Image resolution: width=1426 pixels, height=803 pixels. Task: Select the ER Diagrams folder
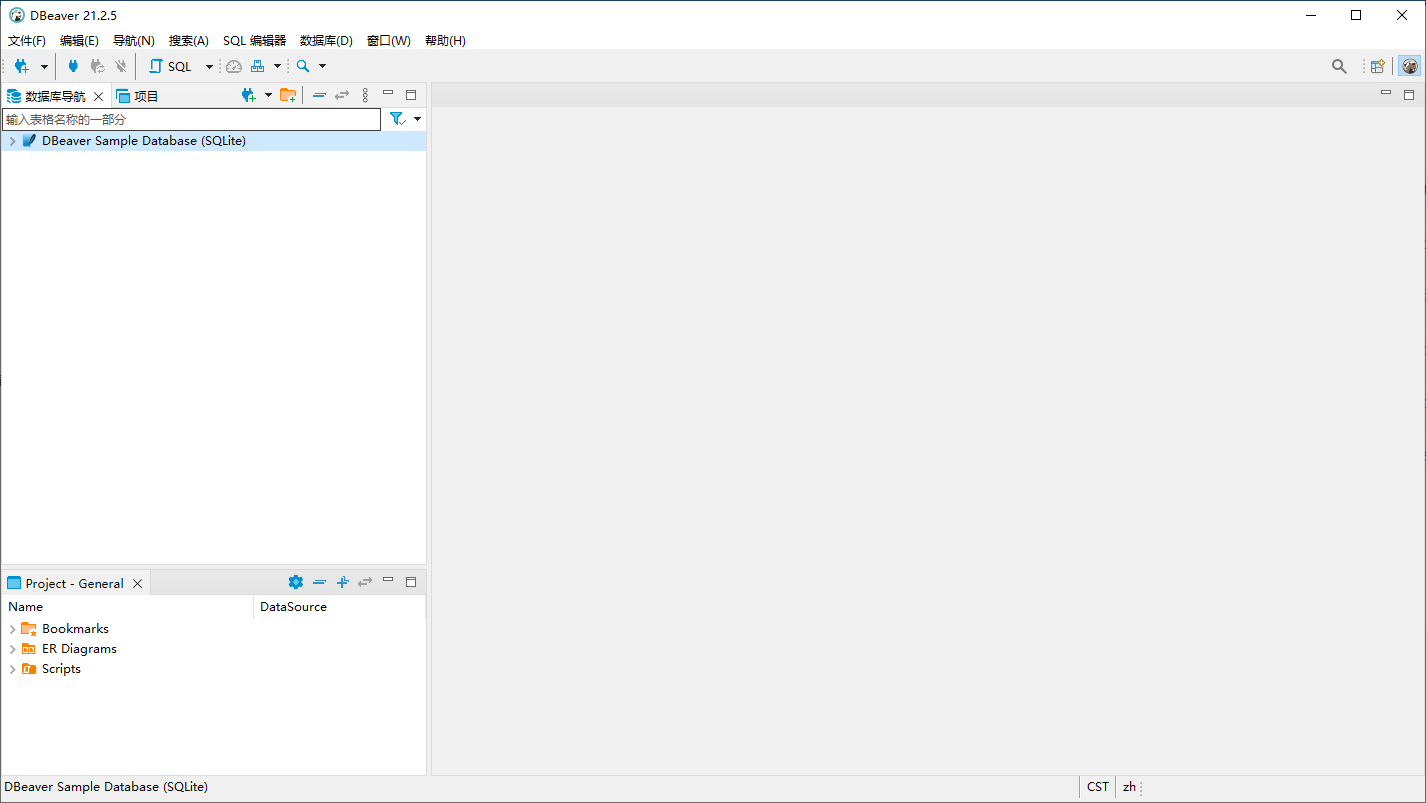click(x=79, y=649)
